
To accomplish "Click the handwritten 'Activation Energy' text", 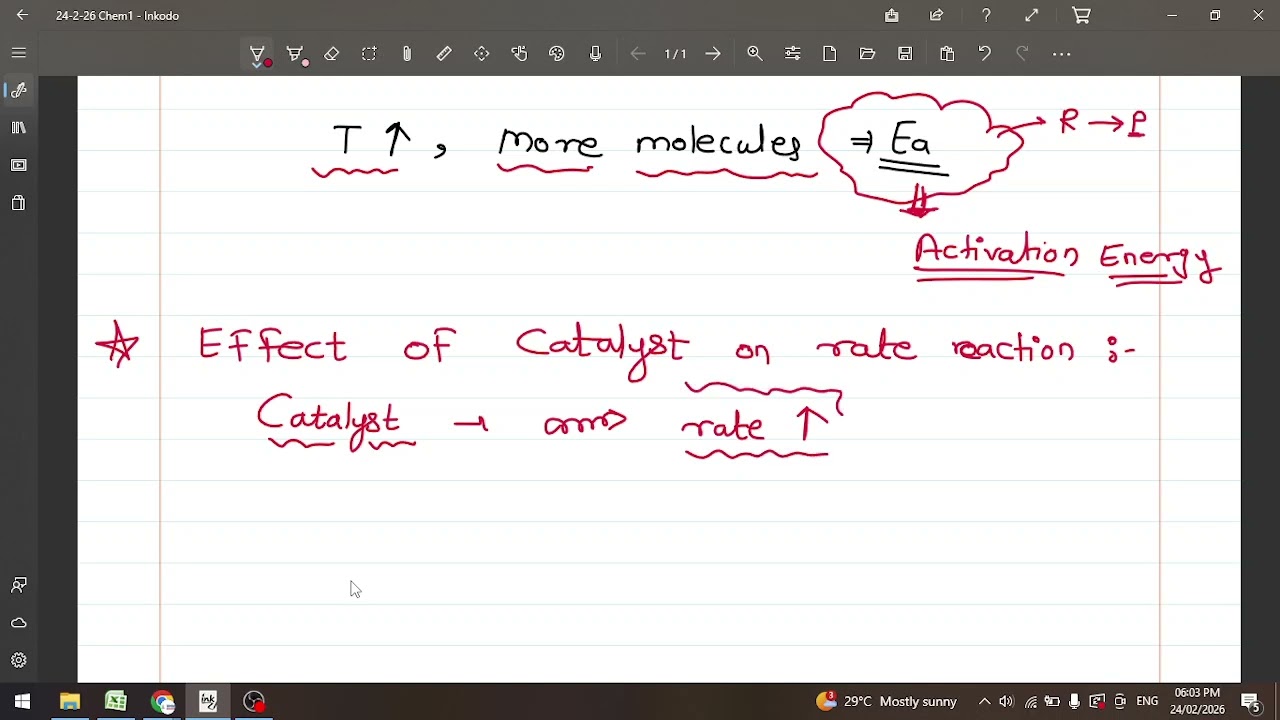I will pyautogui.click(x=1067, y=258).
